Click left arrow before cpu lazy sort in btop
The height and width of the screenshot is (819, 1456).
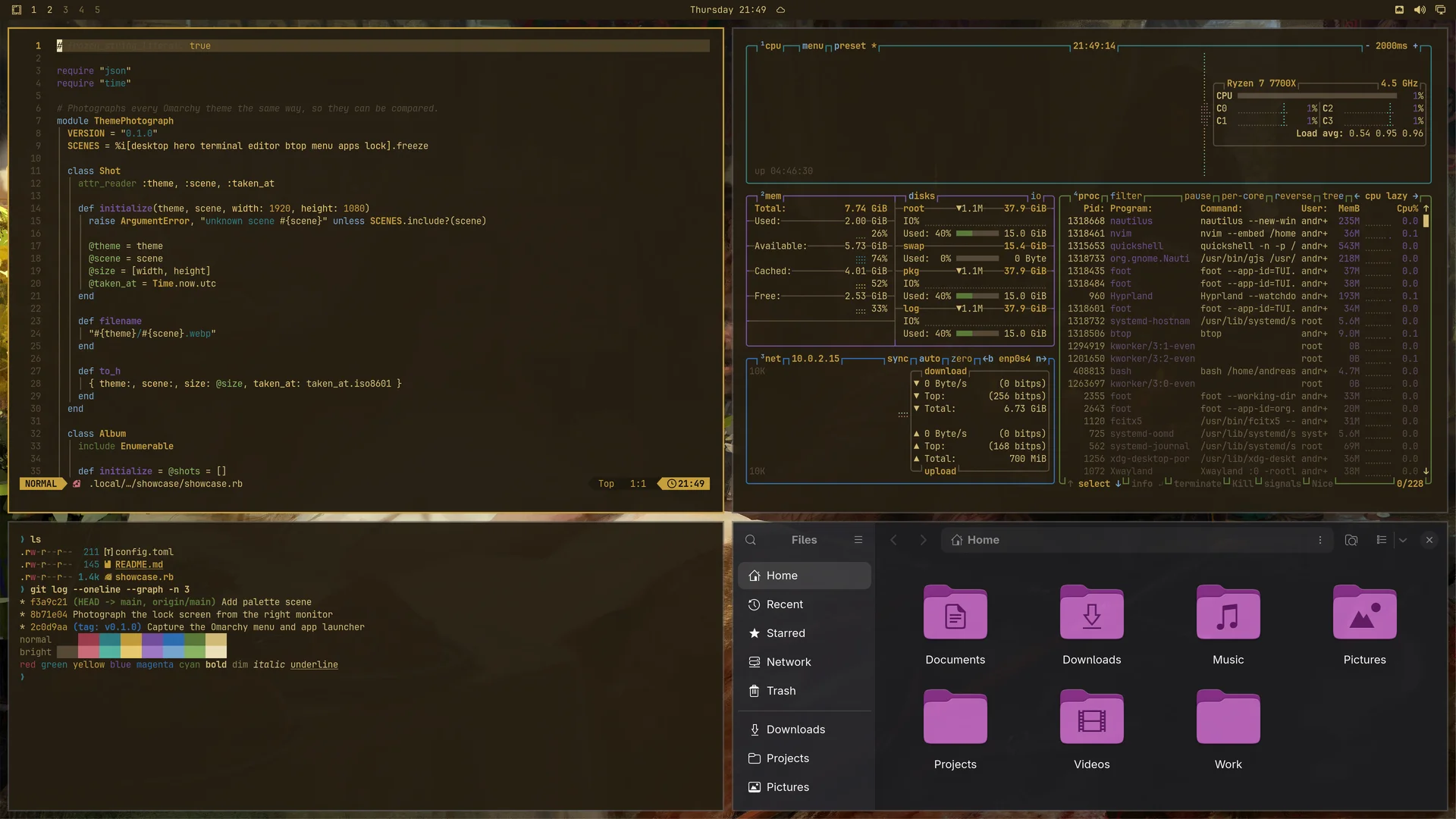click(1357, 196)
